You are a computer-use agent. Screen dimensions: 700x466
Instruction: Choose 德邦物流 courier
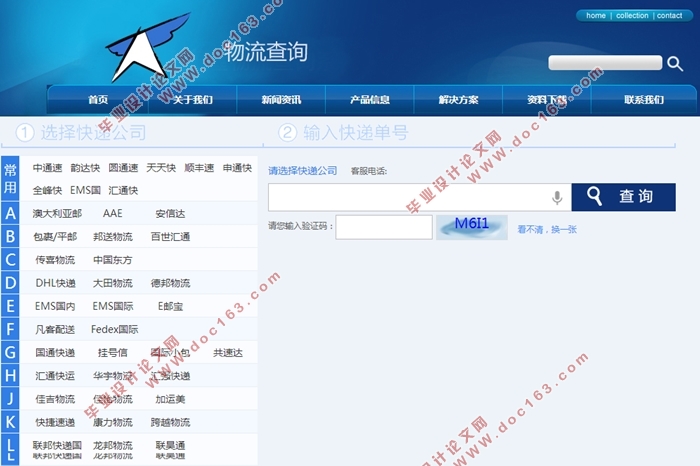tap(171, 283)
